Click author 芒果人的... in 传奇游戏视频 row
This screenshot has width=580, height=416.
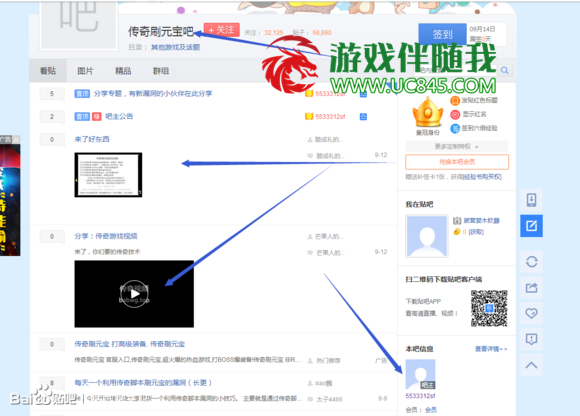pyautogui.click(x=328, y=237)
